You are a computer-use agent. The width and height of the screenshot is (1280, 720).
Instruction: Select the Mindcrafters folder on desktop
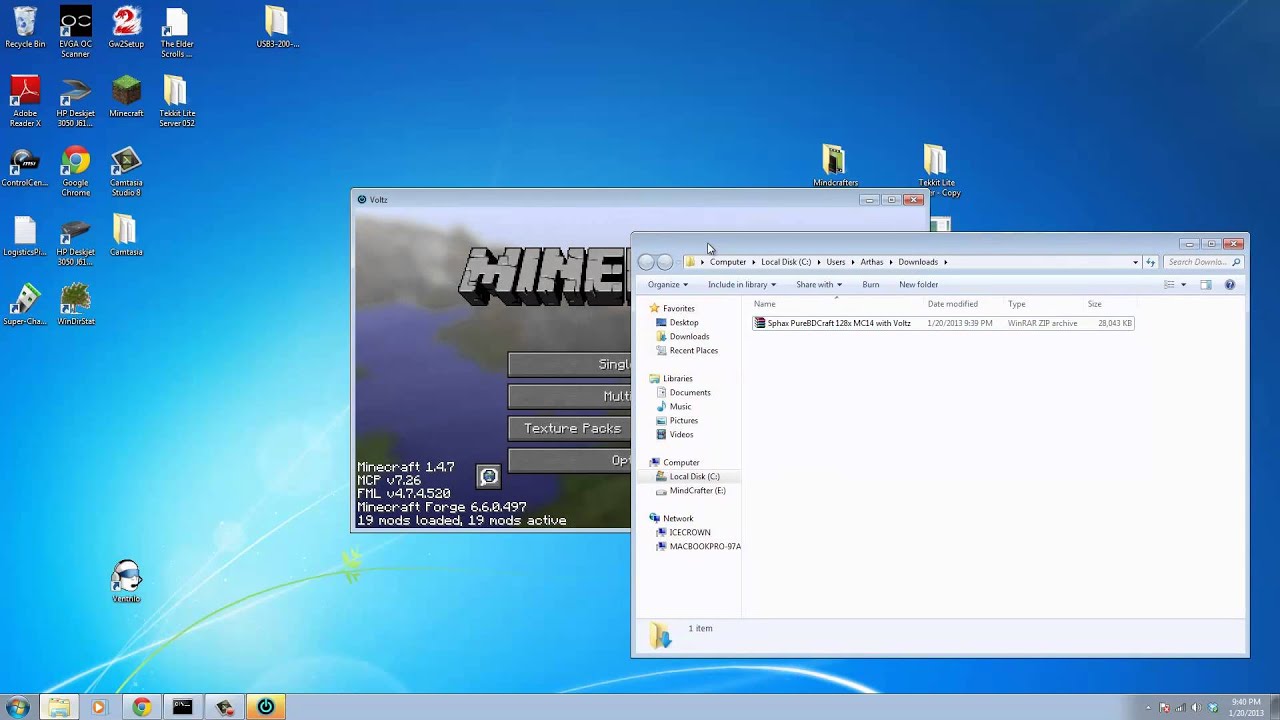click(835, 166)
